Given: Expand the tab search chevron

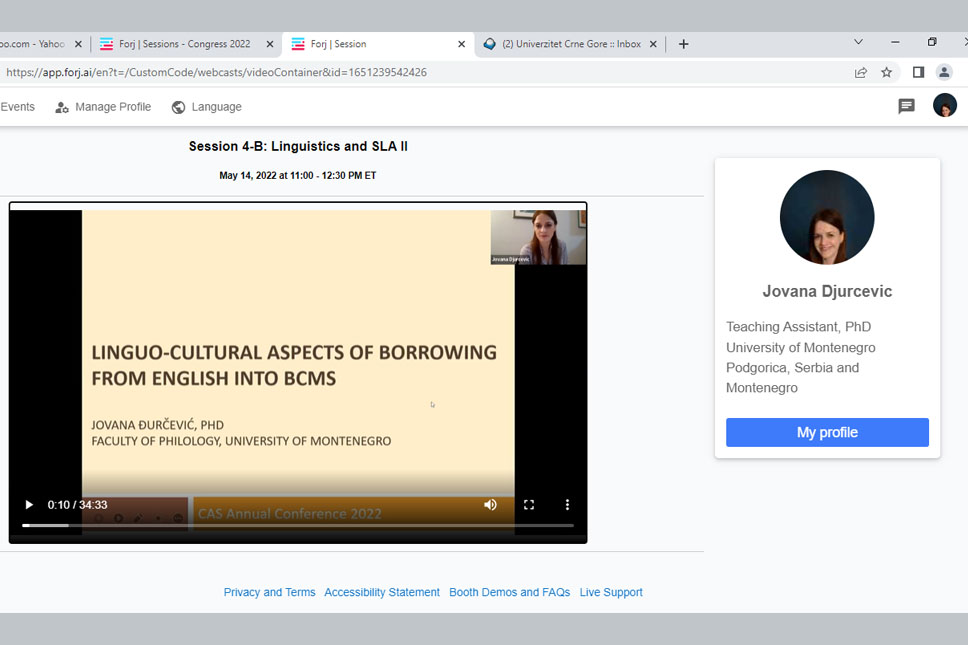Looking at the screenshot, I should [858, 42].
